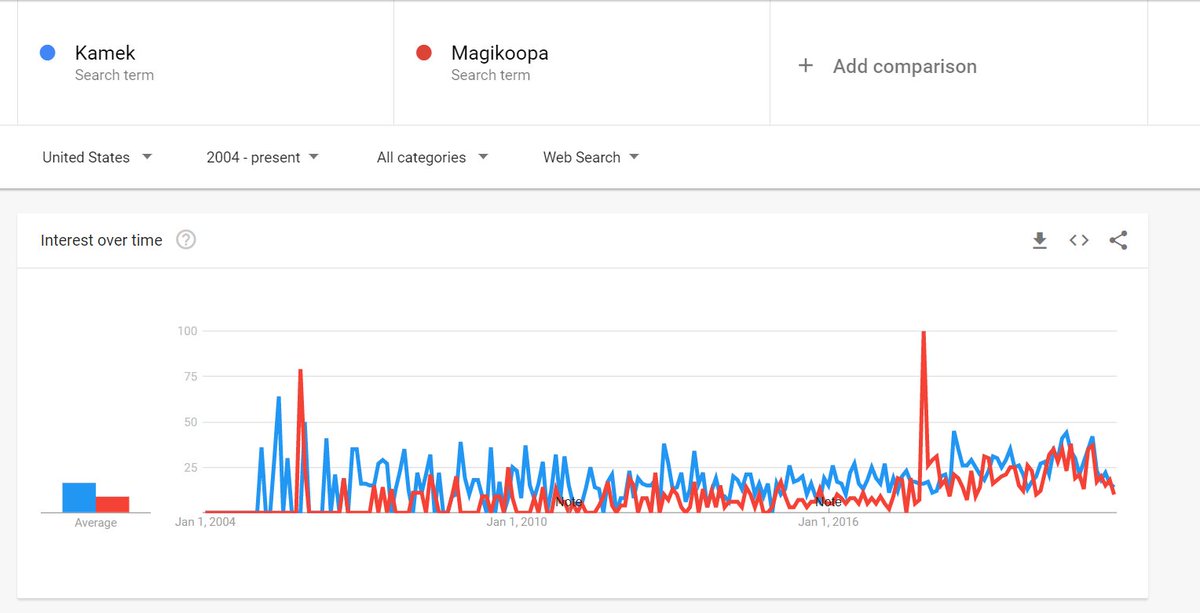Image resolution: width=1200 pixels, height=613 pixels.
Task: Click the red Magikoopa peak at 100
Action: (x=923, y=332)
